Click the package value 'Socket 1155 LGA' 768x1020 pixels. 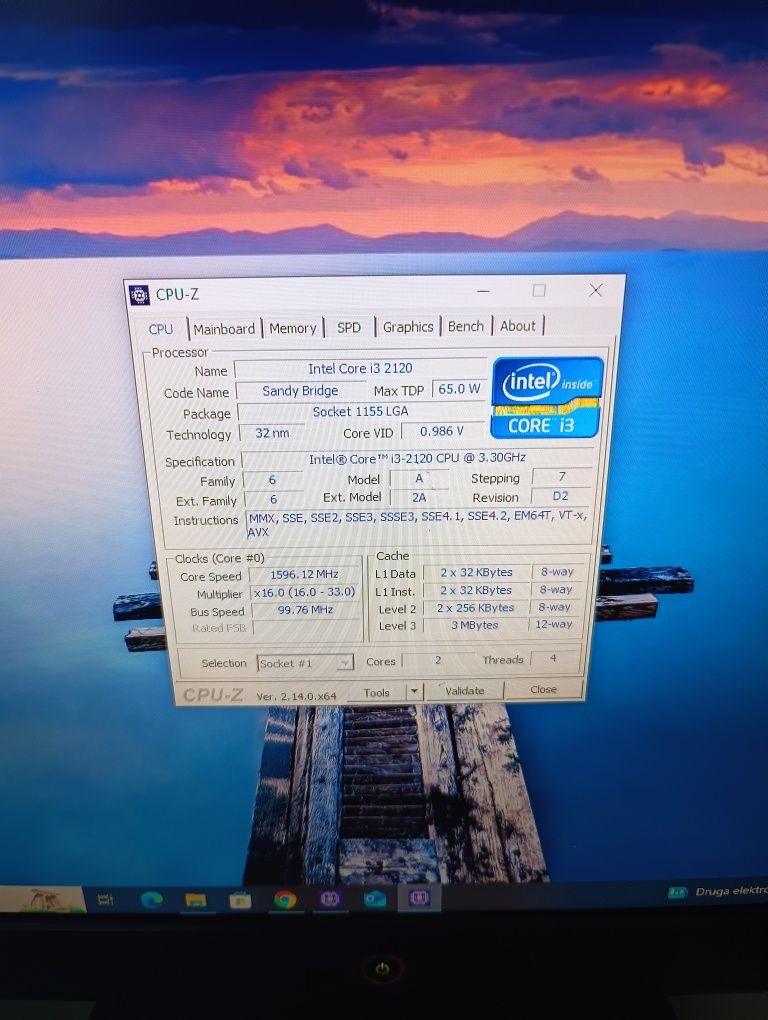[360, 412]
